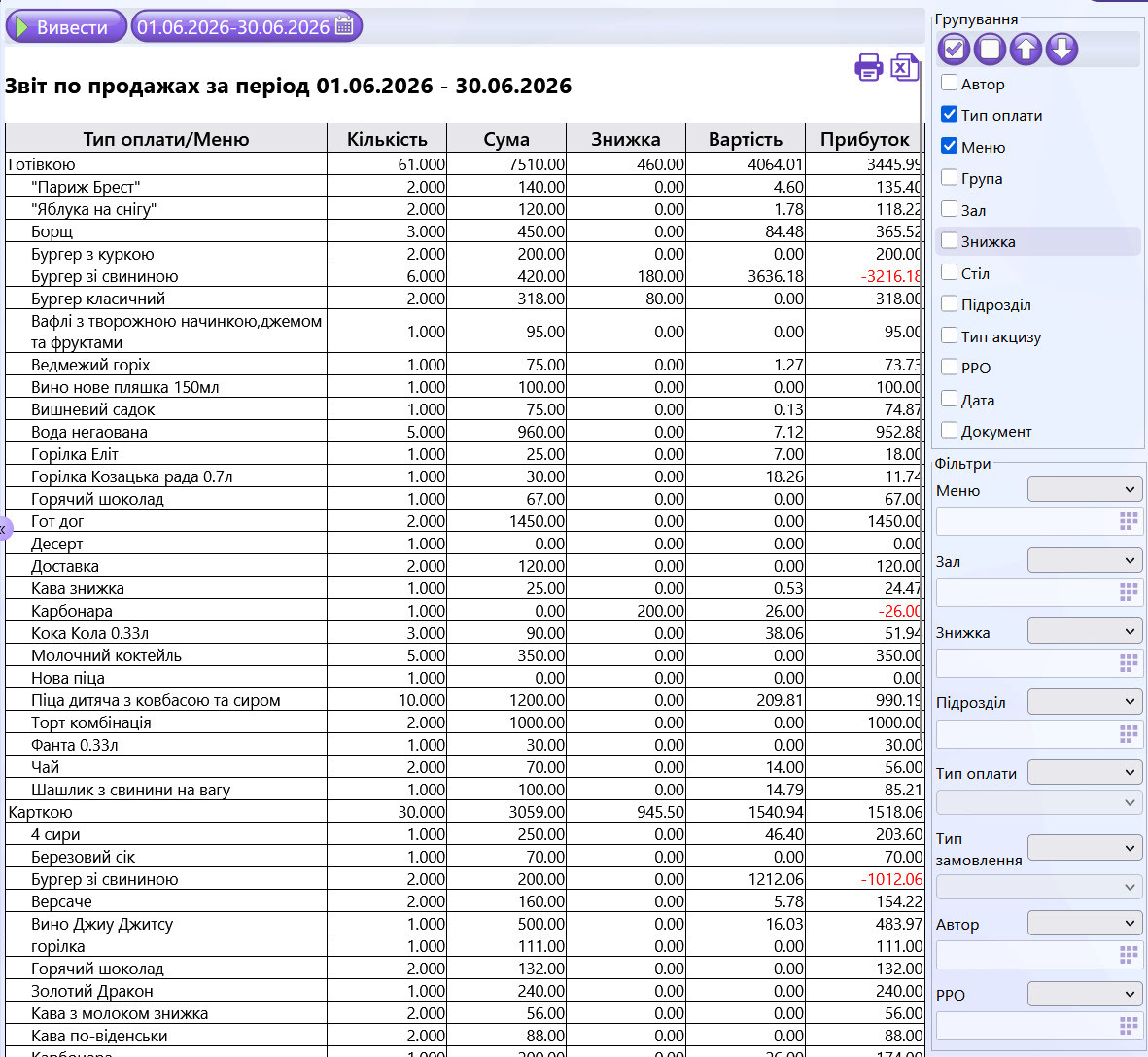Enable grouping by Автор
Image resolution: width=1148 pixels, height=1057 pixels.
click(x=949, y=83)
